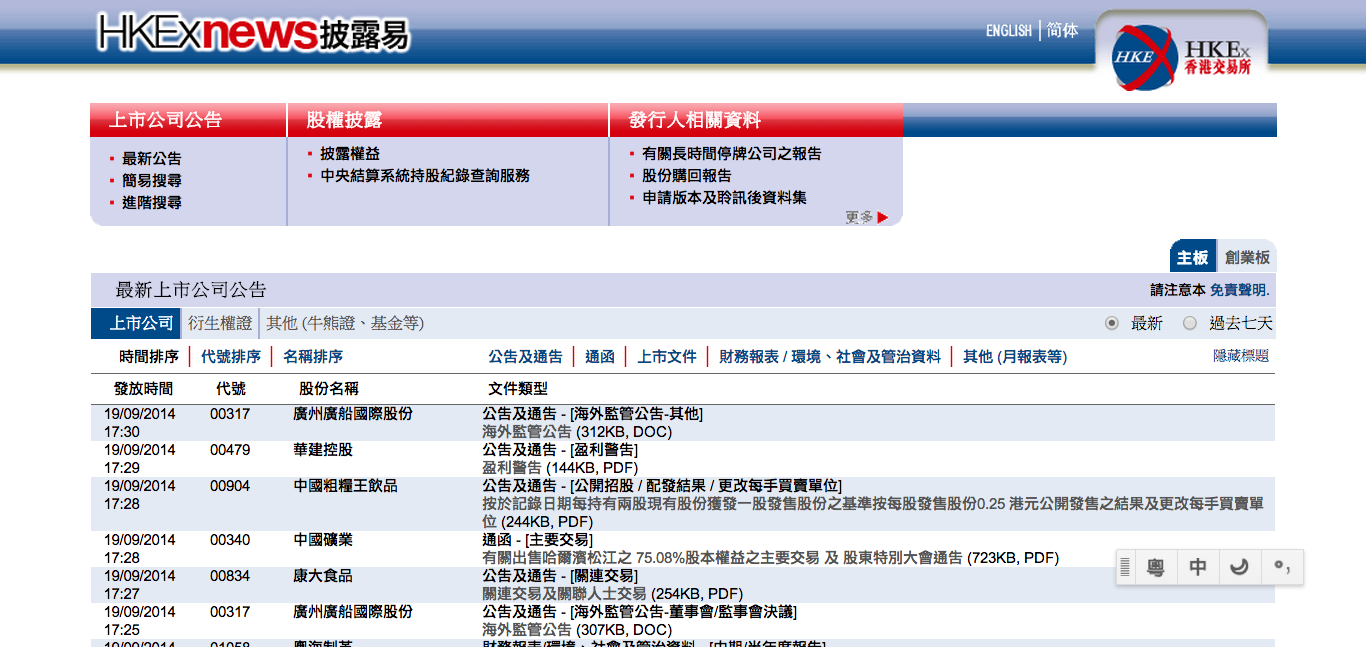Viewport: 1366px width, 647px height.
Task: Switch to the 主板 tab
Action: click(1192, 257)
